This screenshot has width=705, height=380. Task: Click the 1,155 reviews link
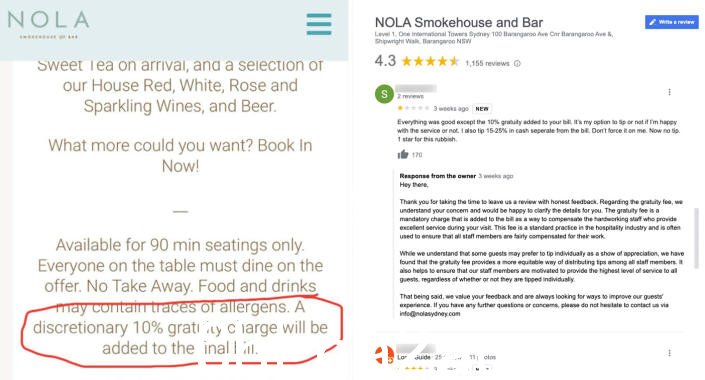click(x=487, y=63)
